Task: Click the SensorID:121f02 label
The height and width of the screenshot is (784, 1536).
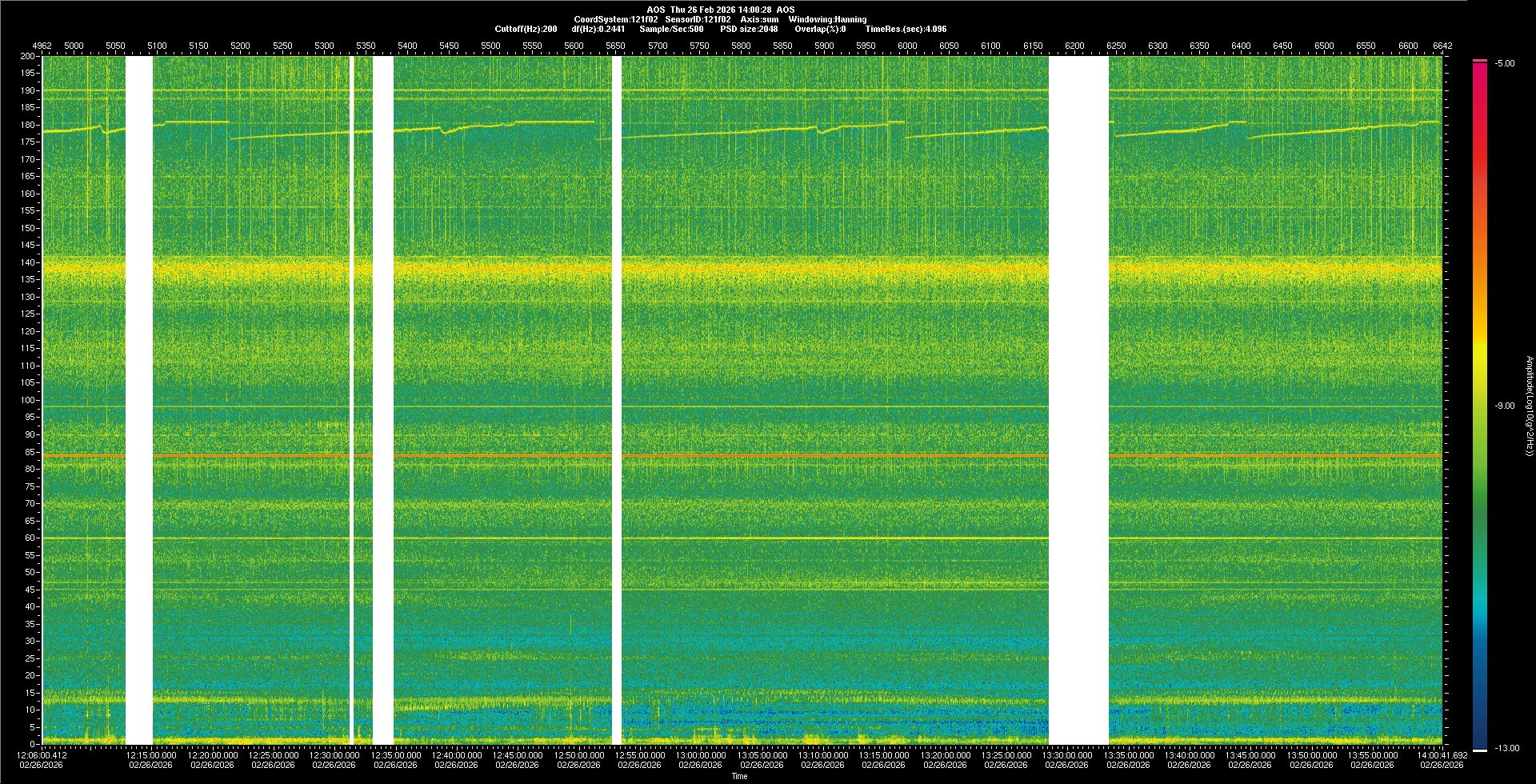Action: (698, 19)
